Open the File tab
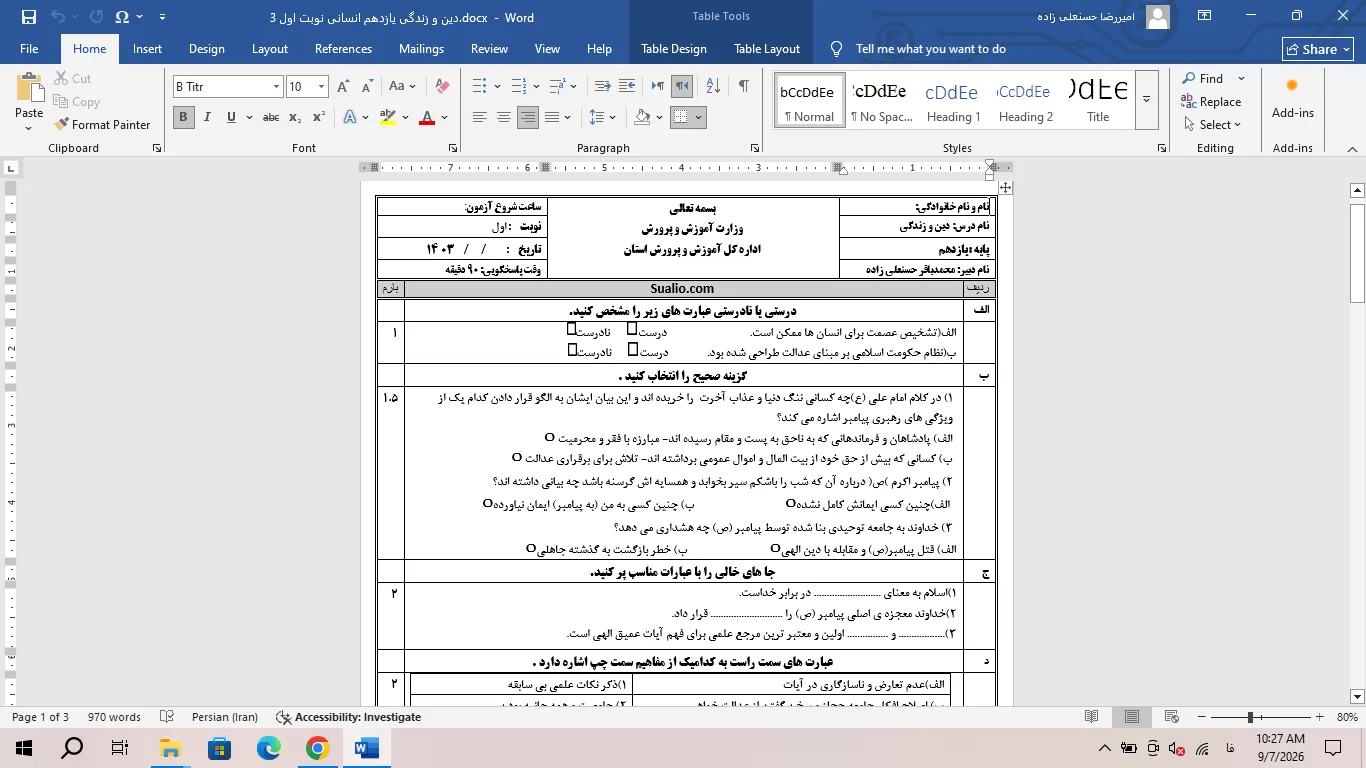This screenshot has height=768, width=1366. [x=29, y=49]
